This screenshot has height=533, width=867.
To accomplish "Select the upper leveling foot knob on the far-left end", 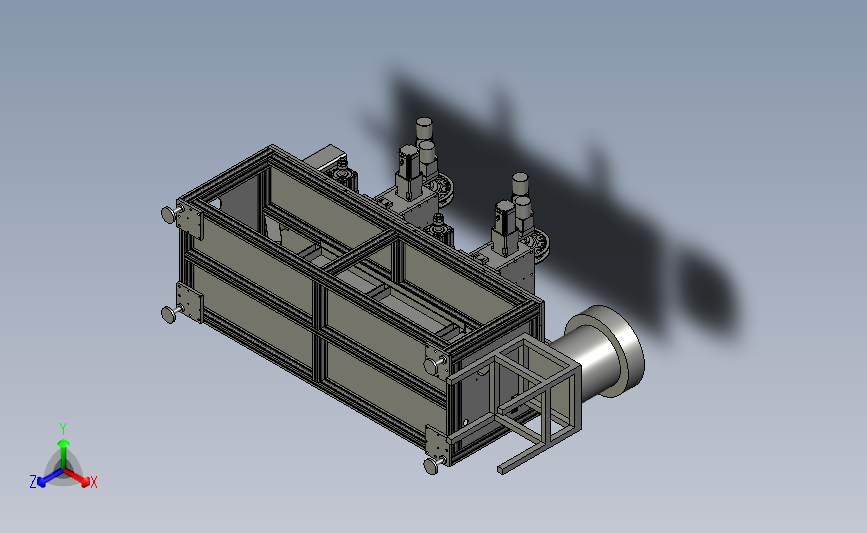I will 169,214.
